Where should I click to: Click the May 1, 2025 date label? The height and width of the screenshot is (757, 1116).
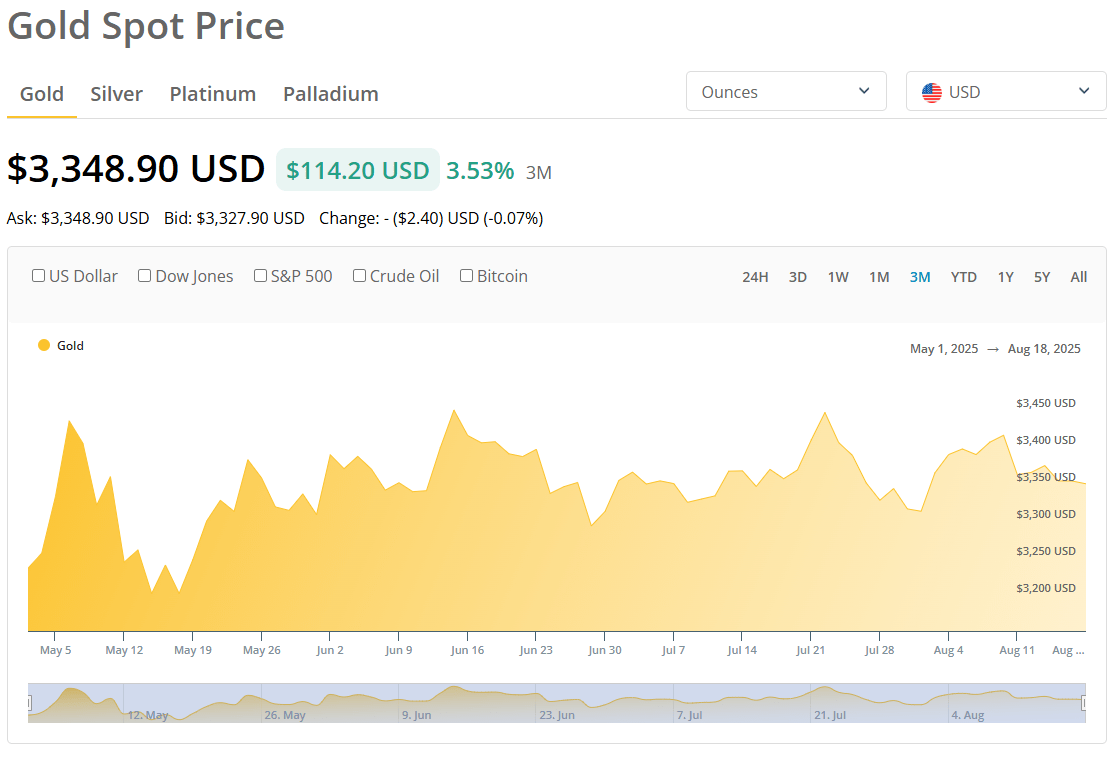pyautogui.click(x=943, y=348)
